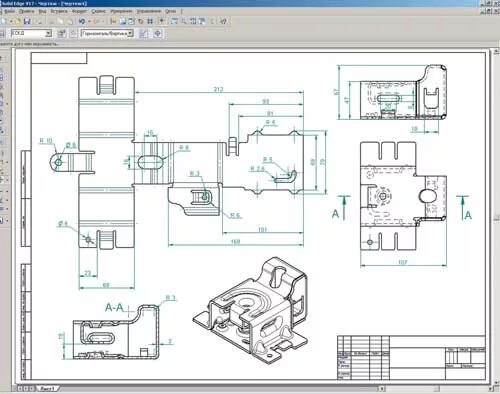Open the Вставка menu
Image resolution: width=500 pixels, height=394 pixels.
tap(59, 11)
